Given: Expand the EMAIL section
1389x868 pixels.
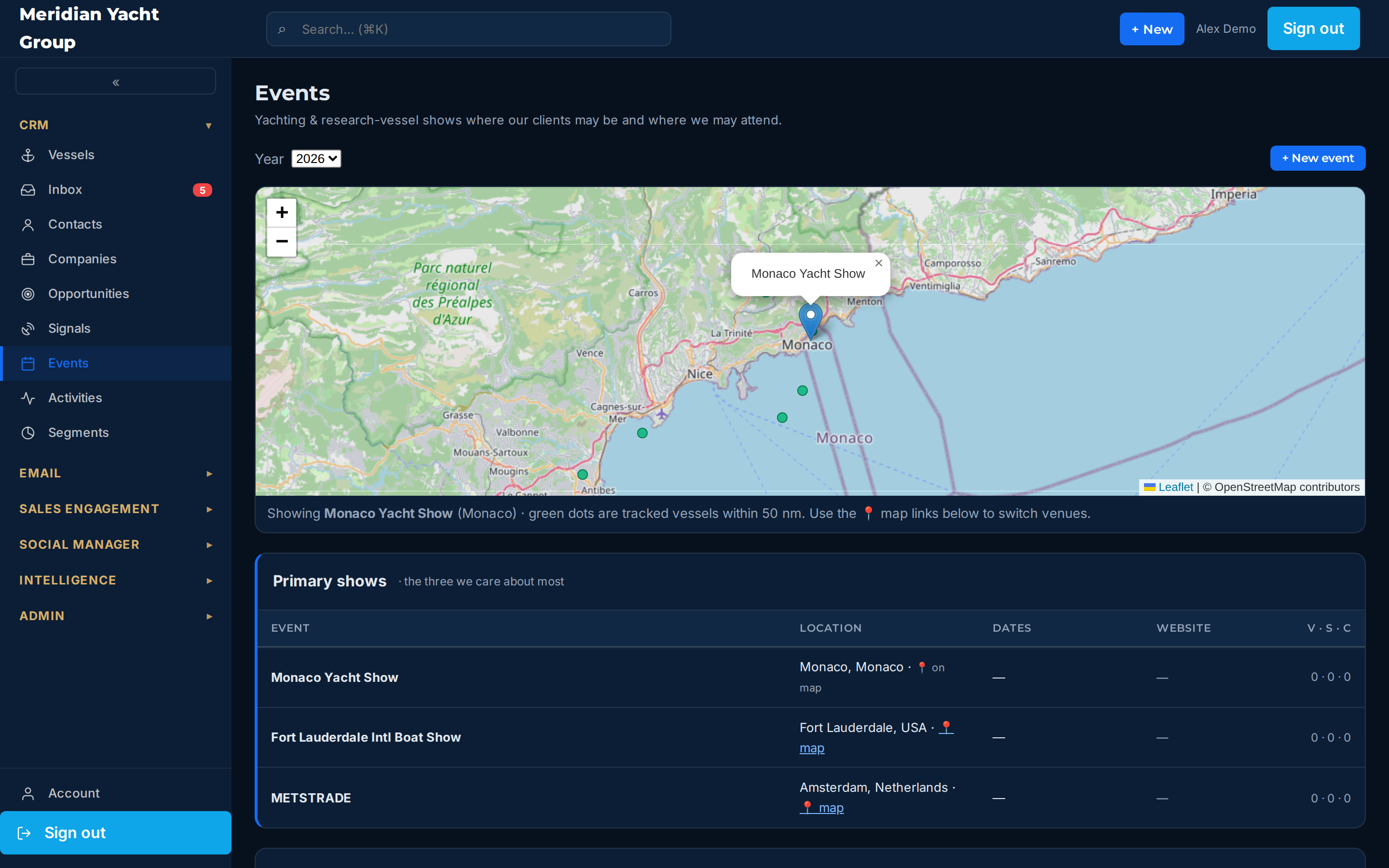Looking at the screenshot, I should tap(116, 474).
